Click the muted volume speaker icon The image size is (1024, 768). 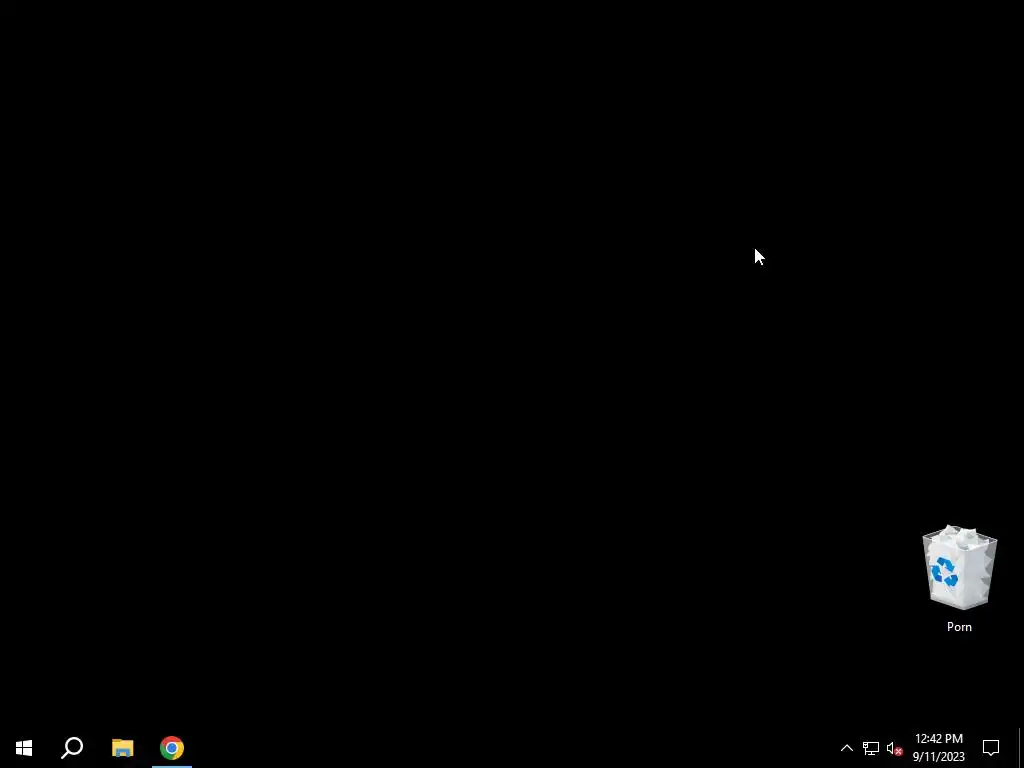(x=894, y=748)
